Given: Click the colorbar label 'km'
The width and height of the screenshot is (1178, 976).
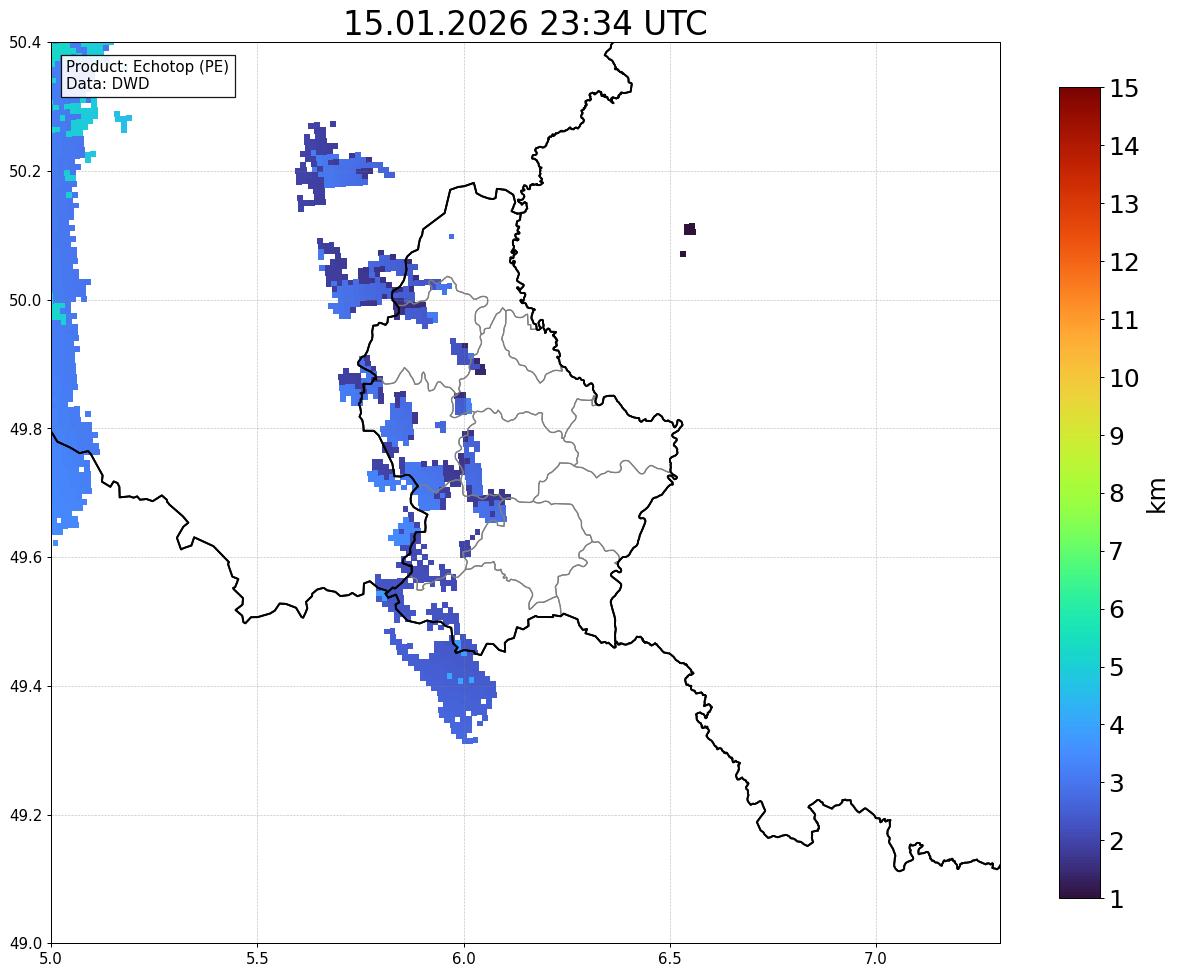Looking at the screenshot, I should pos(1157,495).
